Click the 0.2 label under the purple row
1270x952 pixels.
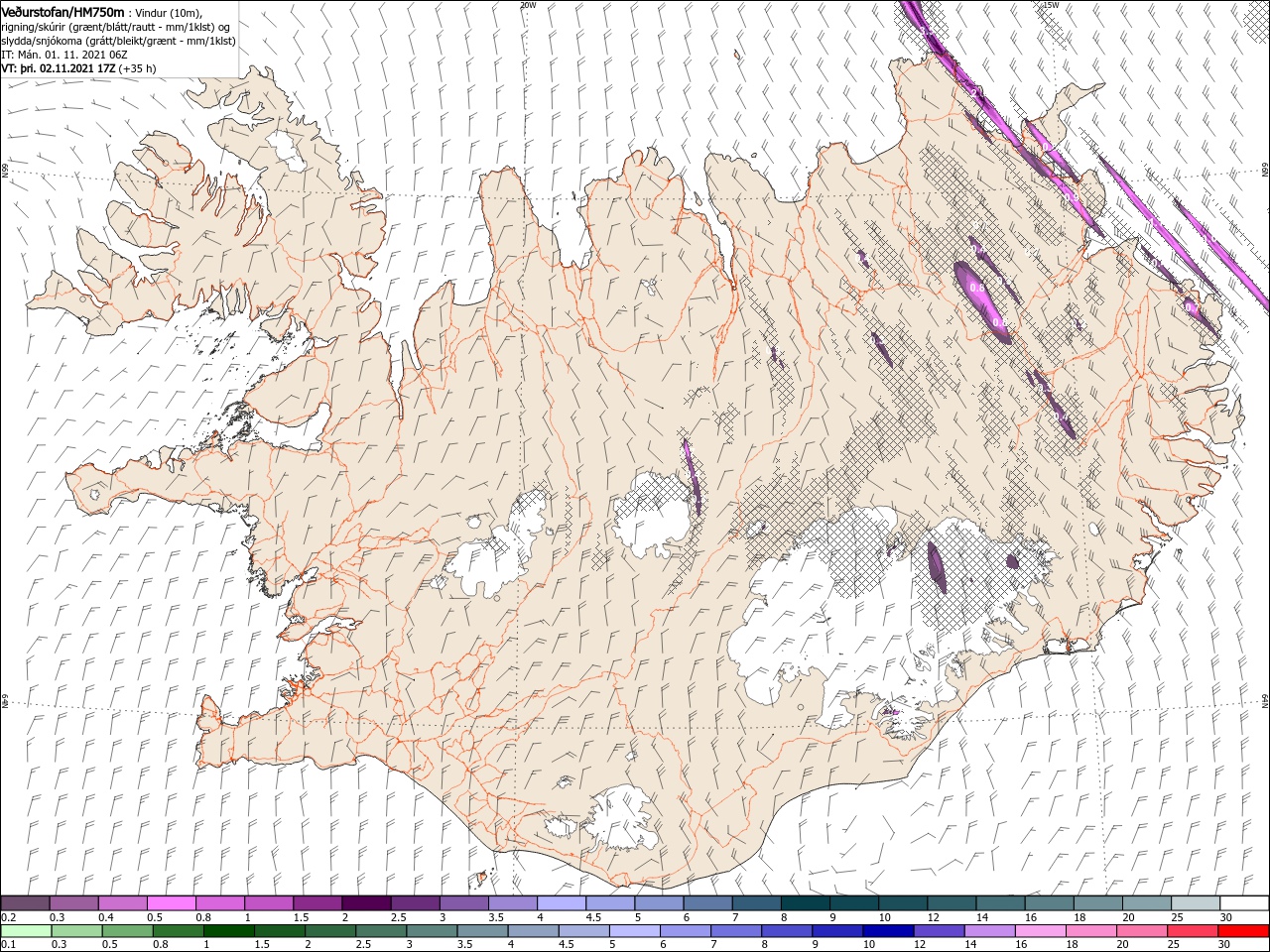(x=7, y=917)
